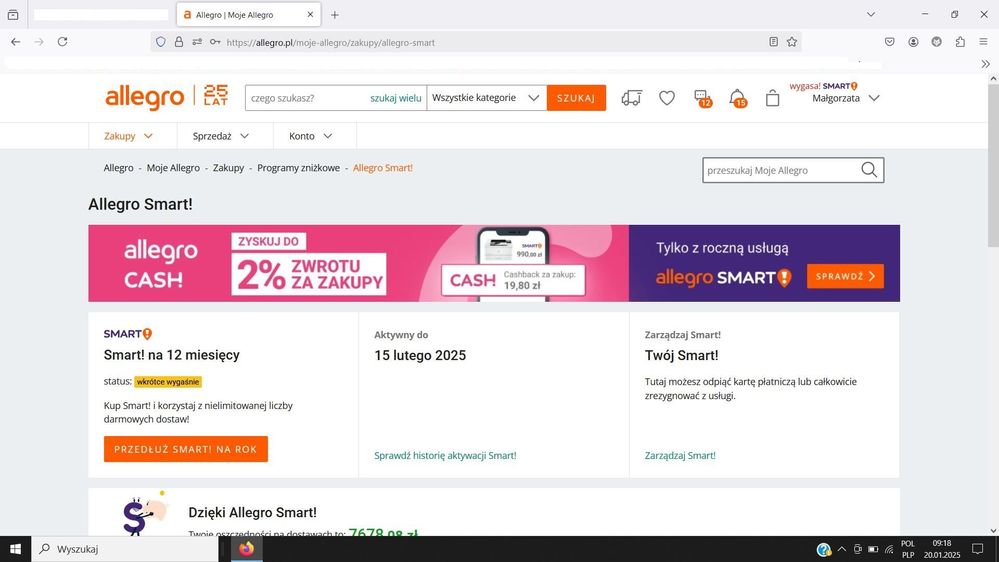Viewport: 999px width, 562px height.
Task: Open the delivery truck icon in header
Action: 631,97
